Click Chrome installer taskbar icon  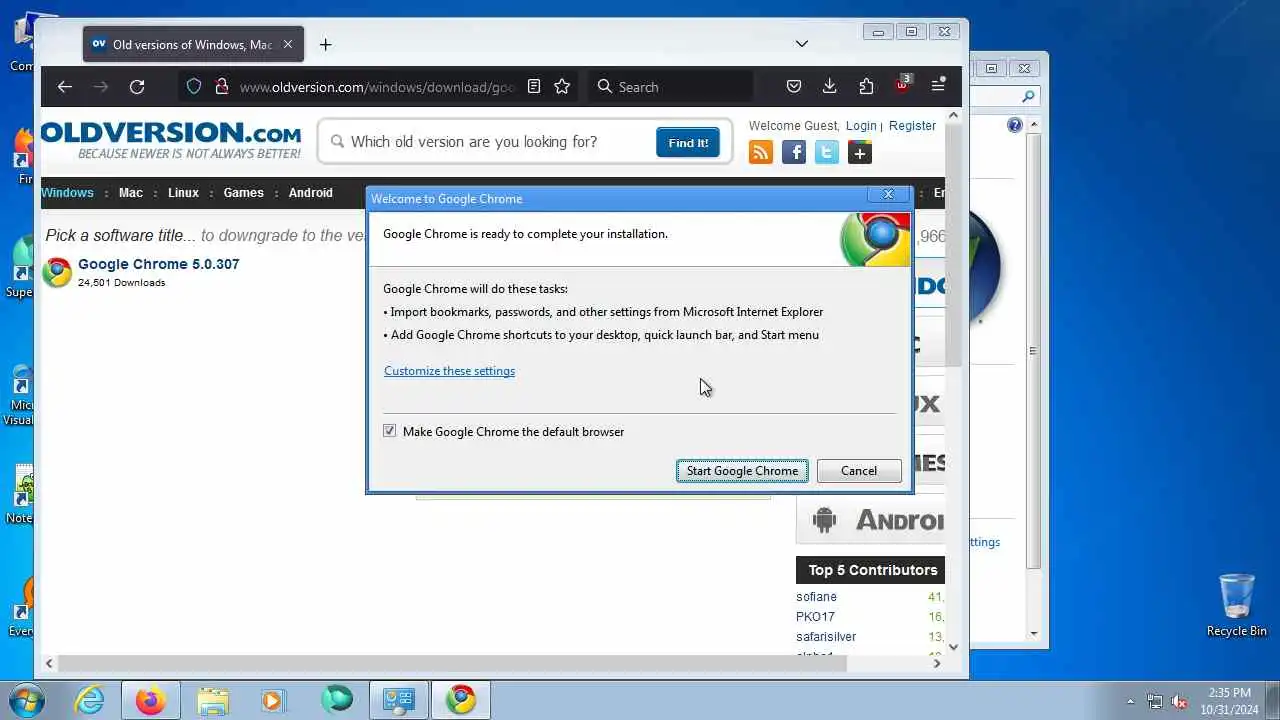(461, 700)
